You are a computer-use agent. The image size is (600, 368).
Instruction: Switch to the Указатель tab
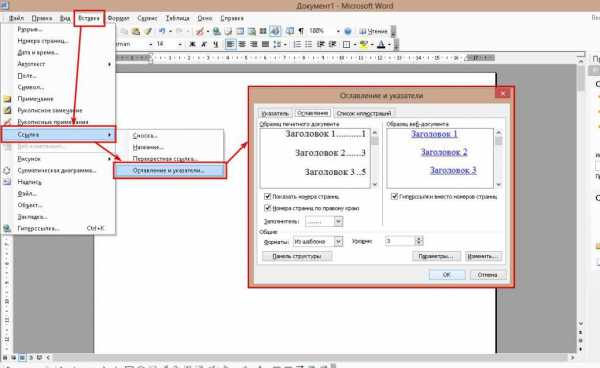275,113
